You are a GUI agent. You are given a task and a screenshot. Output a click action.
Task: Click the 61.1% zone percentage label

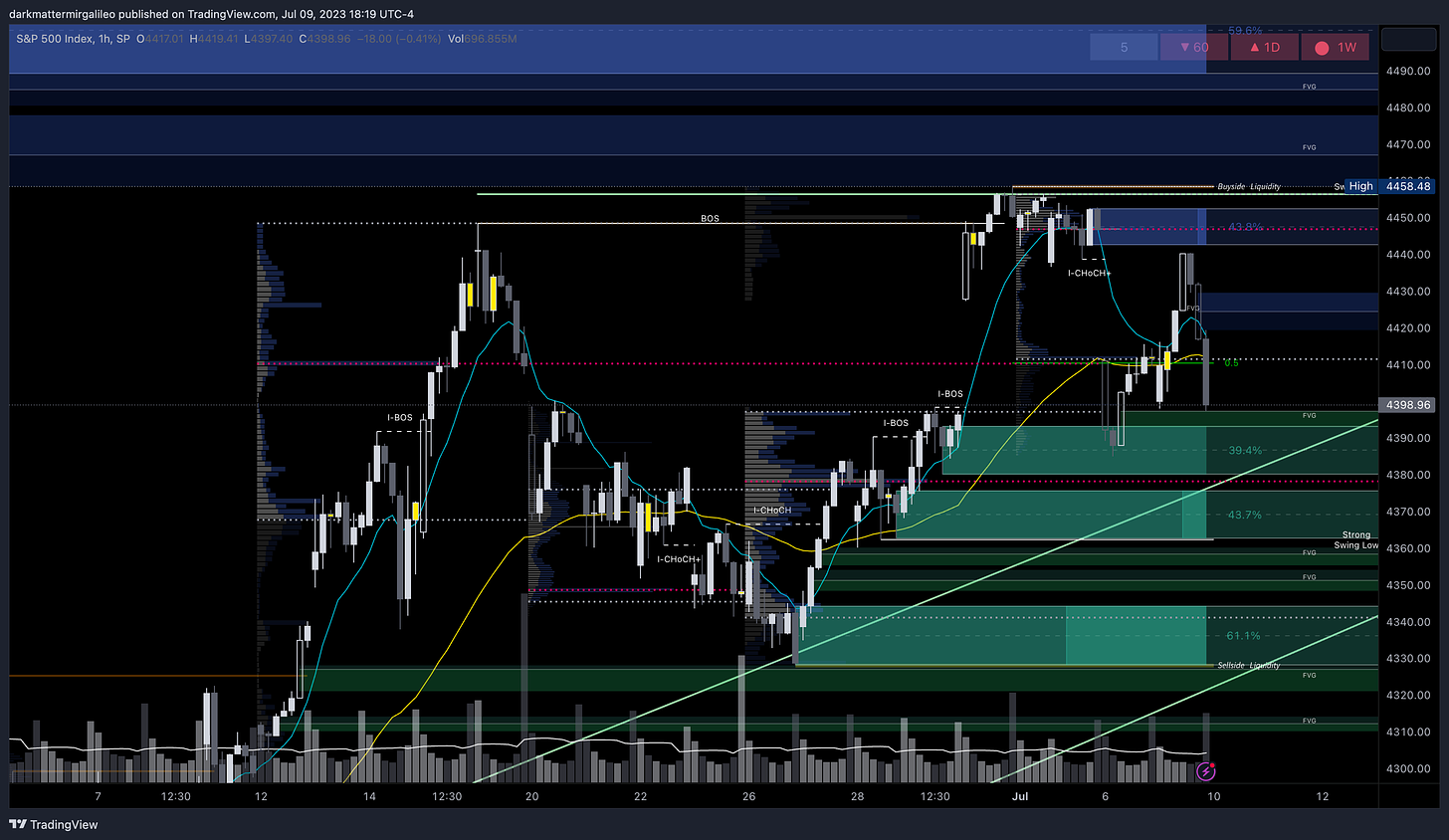1244,636
